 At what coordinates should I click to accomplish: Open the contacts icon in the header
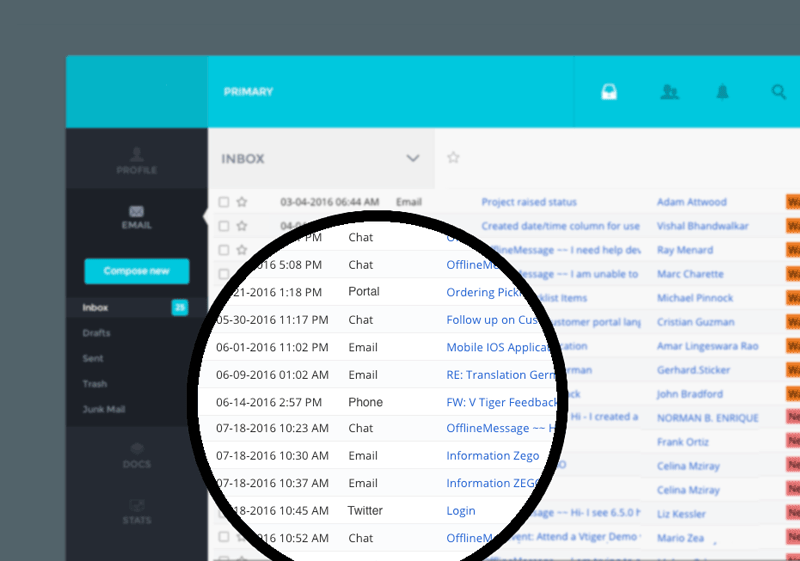[669, 92]
